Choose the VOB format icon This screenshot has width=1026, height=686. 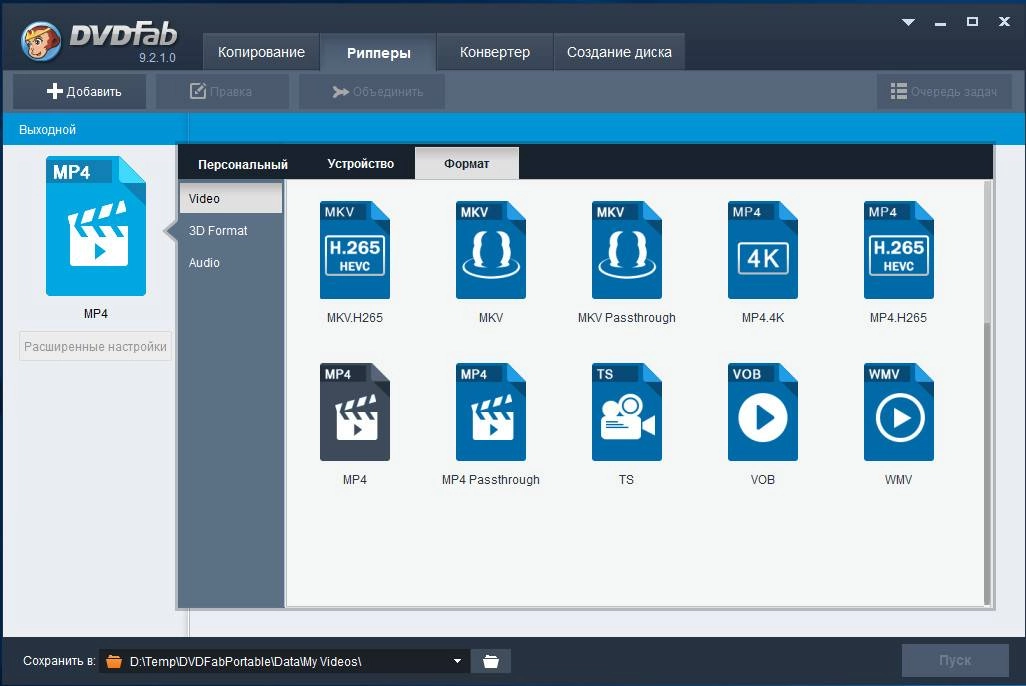click(763, 412)
